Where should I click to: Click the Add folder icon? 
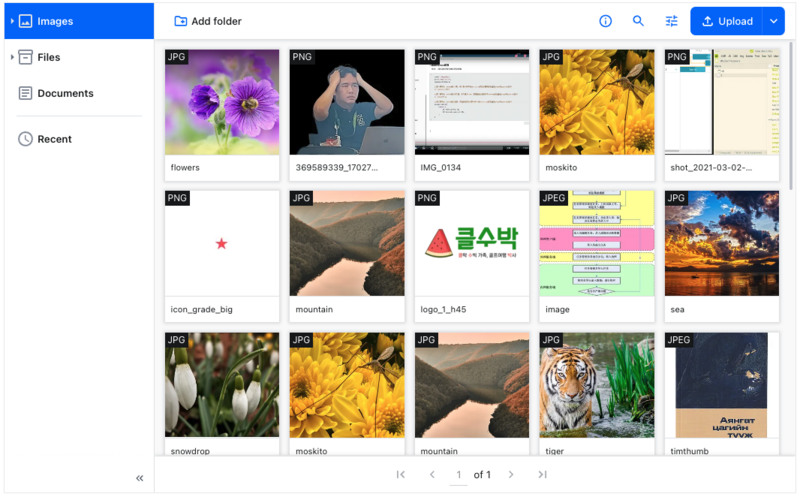click(x=180, y=21)
